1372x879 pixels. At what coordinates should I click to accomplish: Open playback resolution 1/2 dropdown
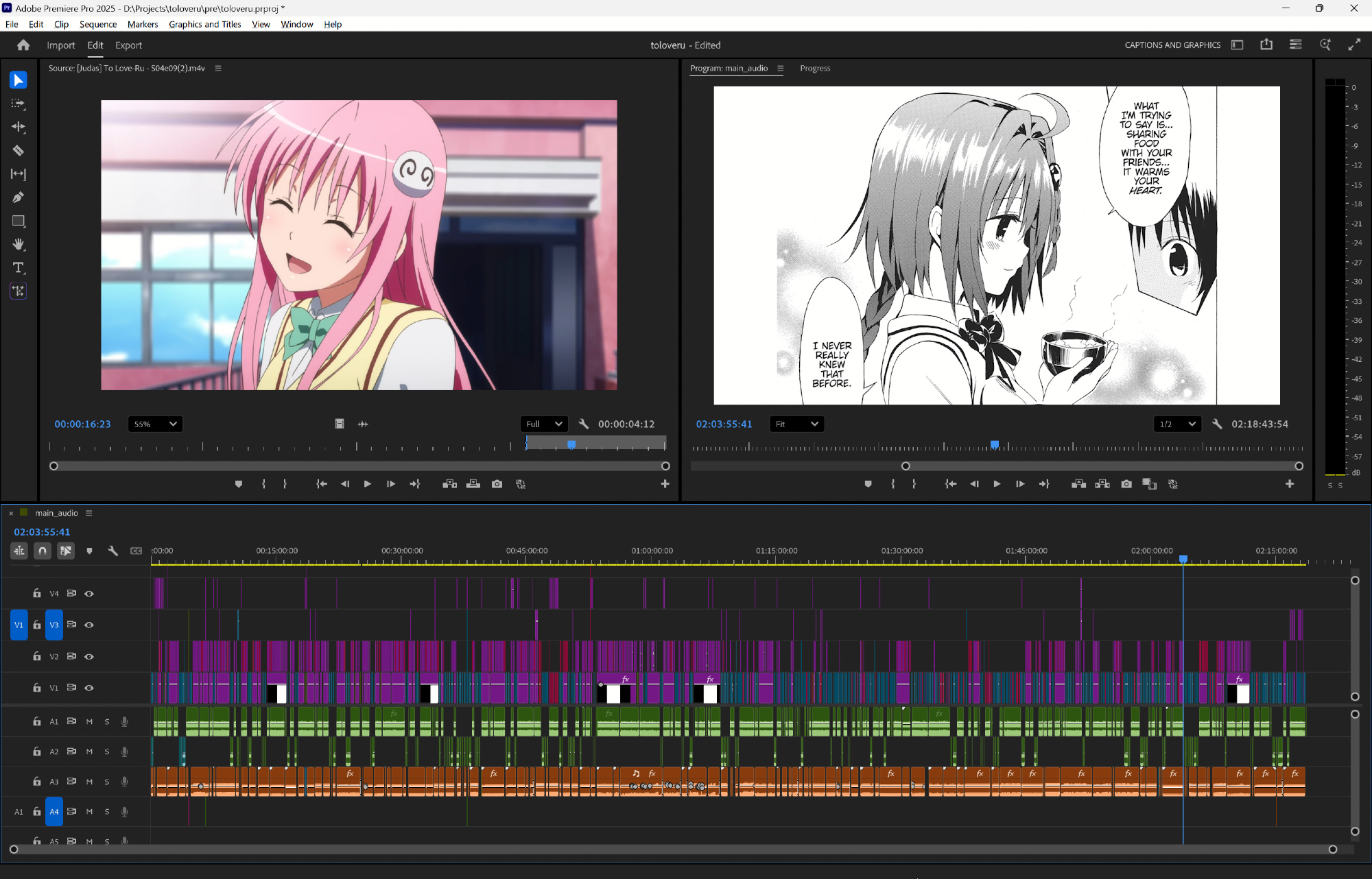click(x=1177, y=424)
